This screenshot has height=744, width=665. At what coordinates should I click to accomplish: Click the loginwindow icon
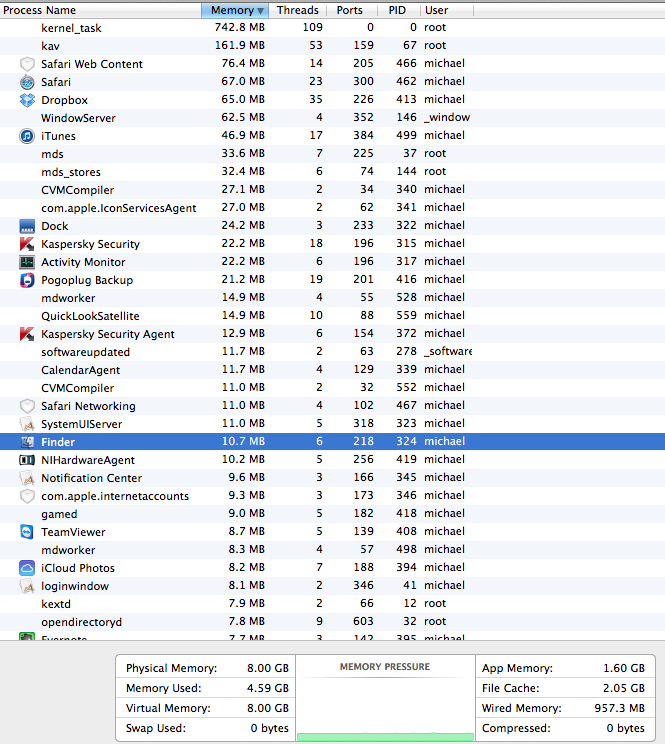27,586
